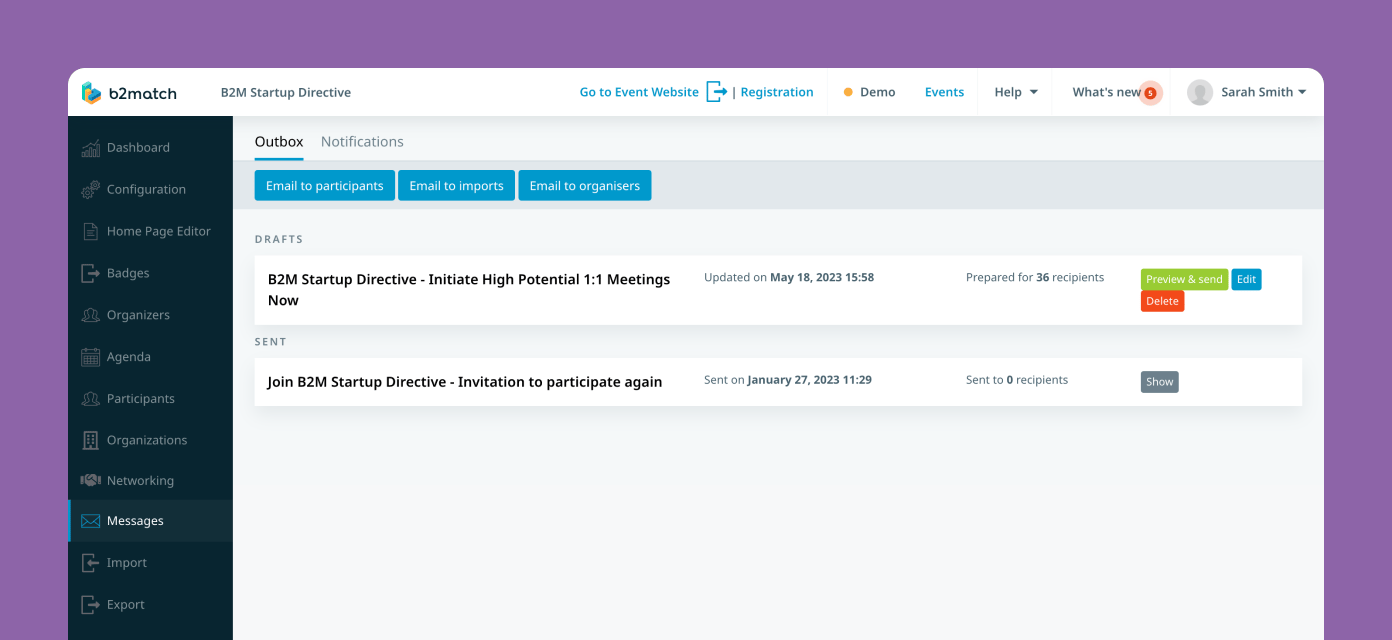Click the Export arrow icon

(x=90, y=605)
